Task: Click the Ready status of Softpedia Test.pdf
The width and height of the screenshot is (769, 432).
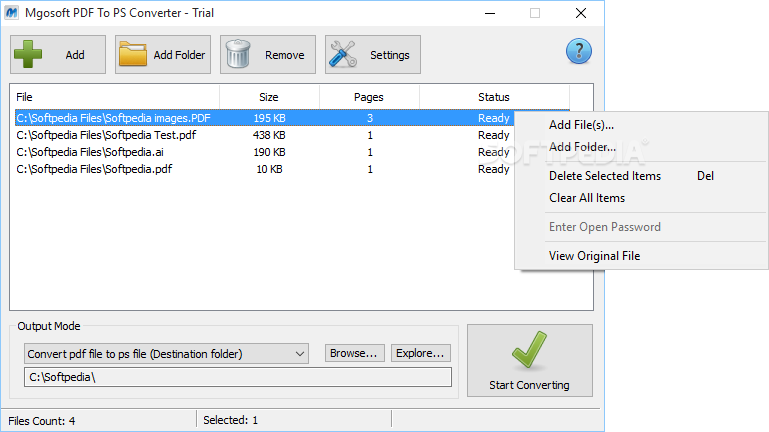Action: click(494, 135)
